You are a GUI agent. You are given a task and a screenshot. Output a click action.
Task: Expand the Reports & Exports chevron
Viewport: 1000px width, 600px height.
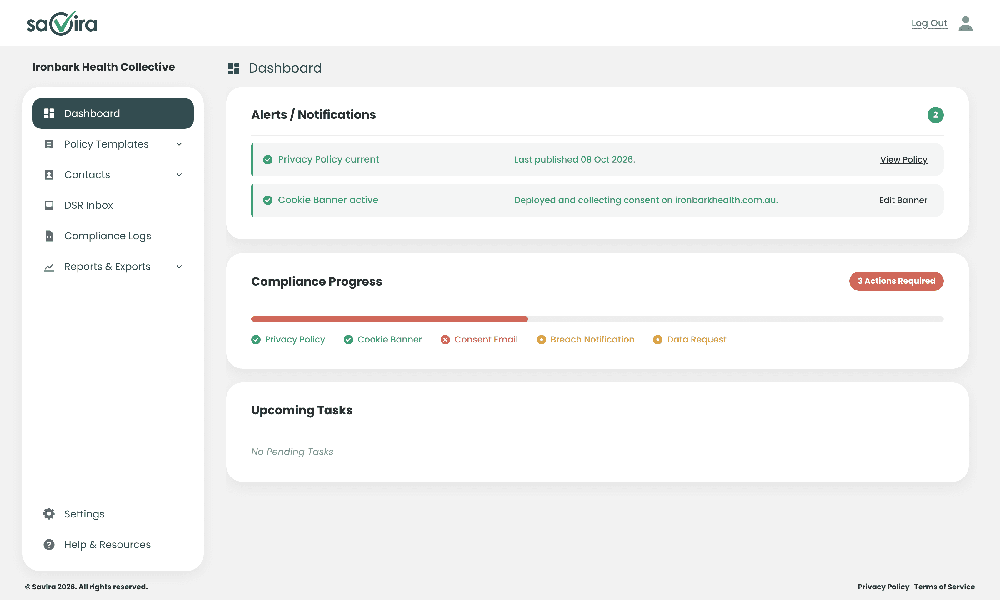(x=179, y=267)
